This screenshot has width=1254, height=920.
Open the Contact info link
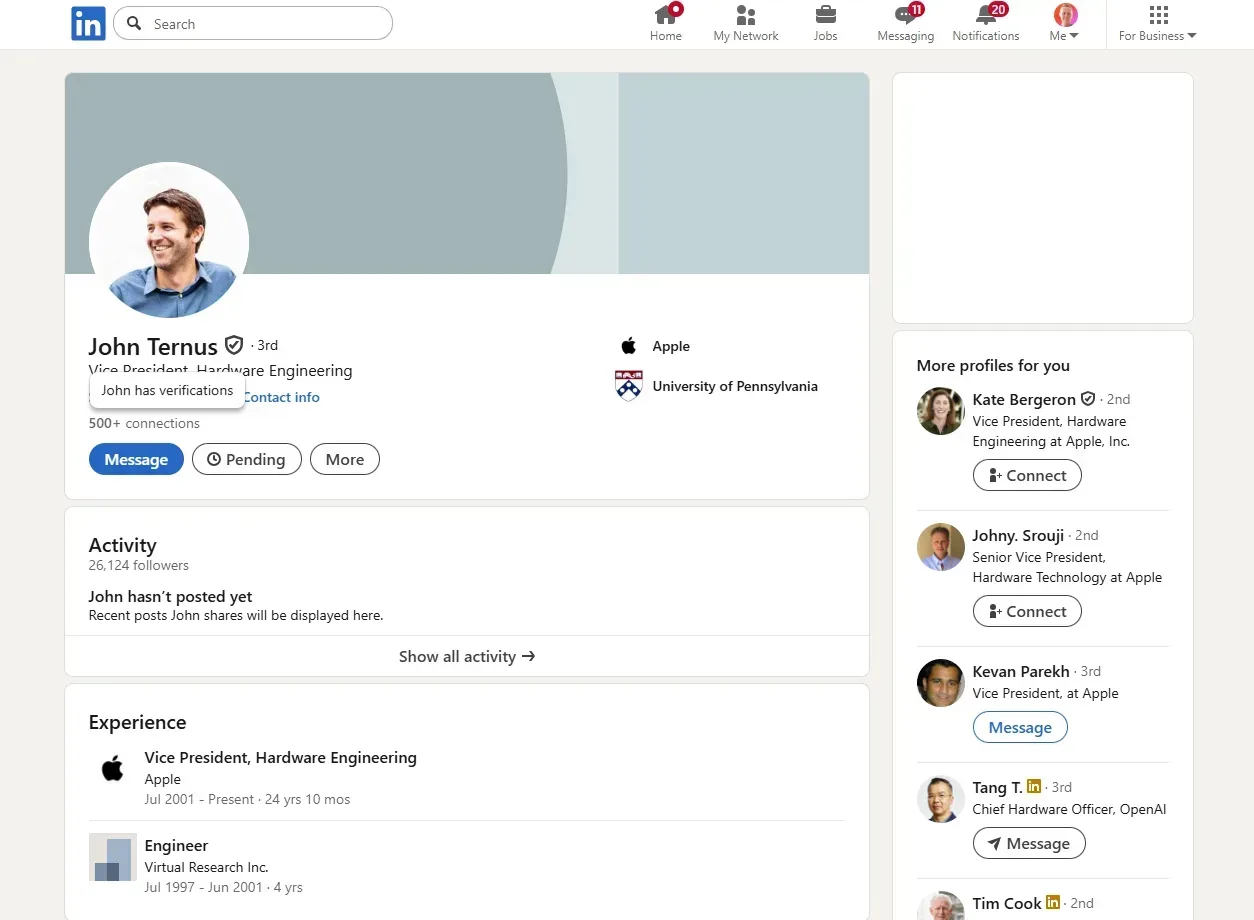[x=281, y=397]
